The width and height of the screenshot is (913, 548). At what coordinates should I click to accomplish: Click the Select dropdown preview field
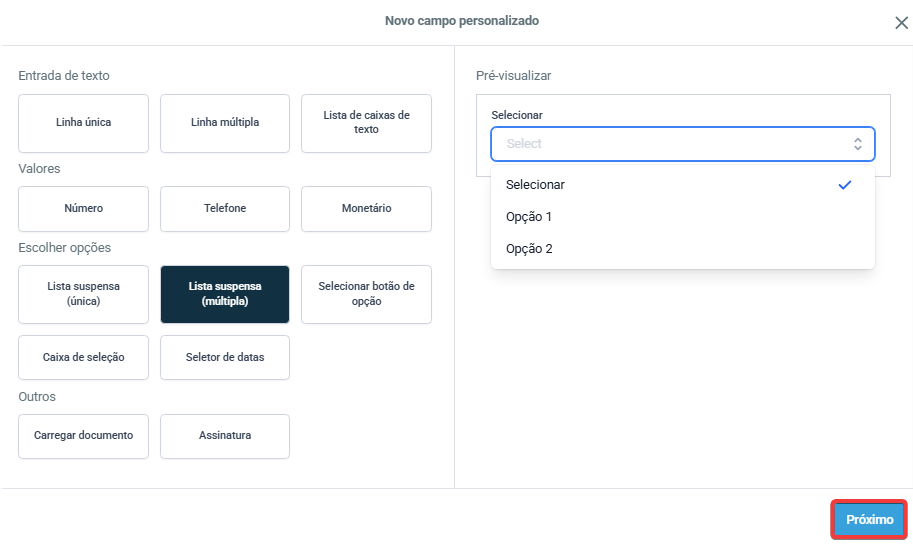pos(670,144)
